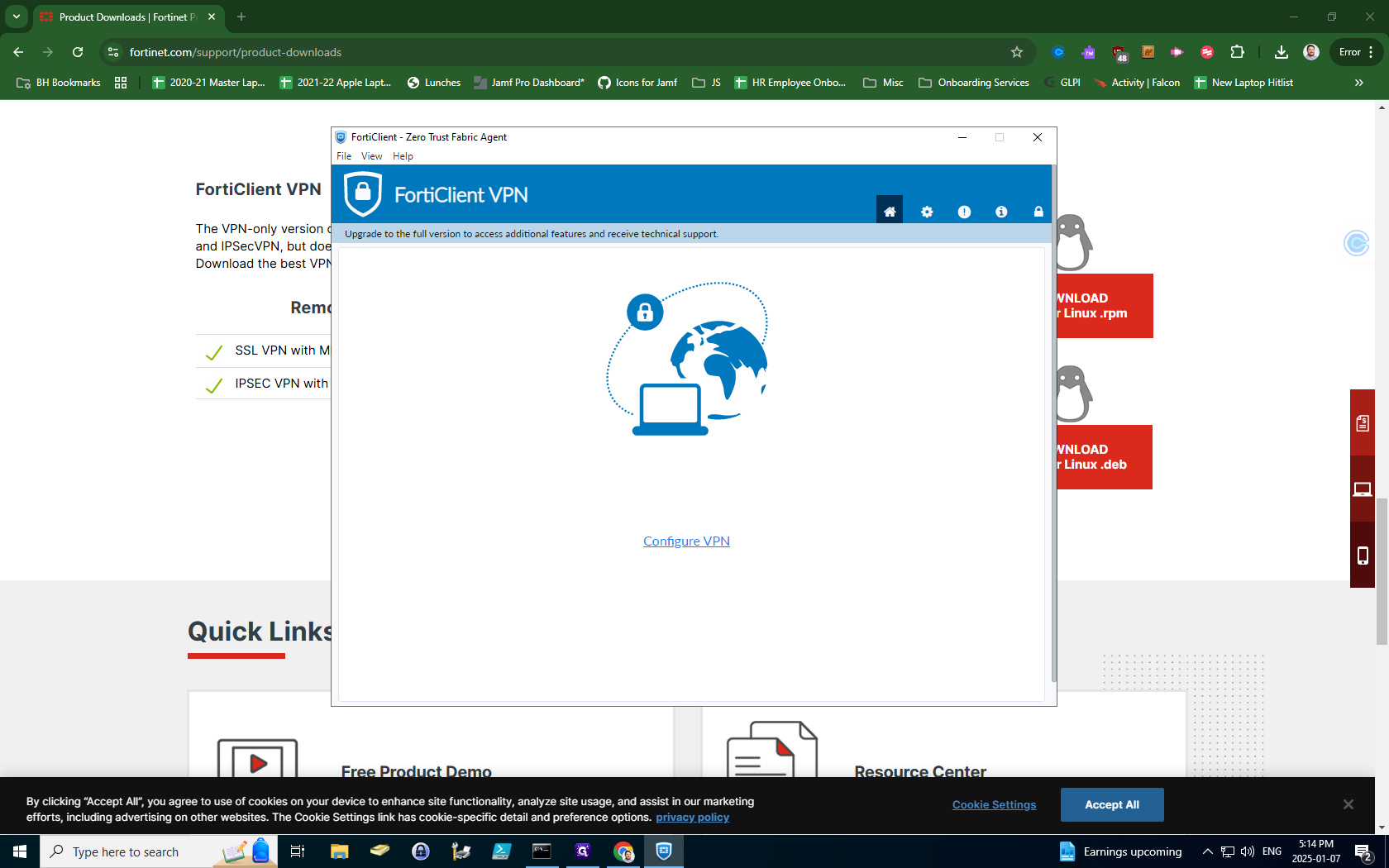This screenshot has height=868, width=1389.
Task: Click the Chrome Error menu button
Action: pos(1356,52)
